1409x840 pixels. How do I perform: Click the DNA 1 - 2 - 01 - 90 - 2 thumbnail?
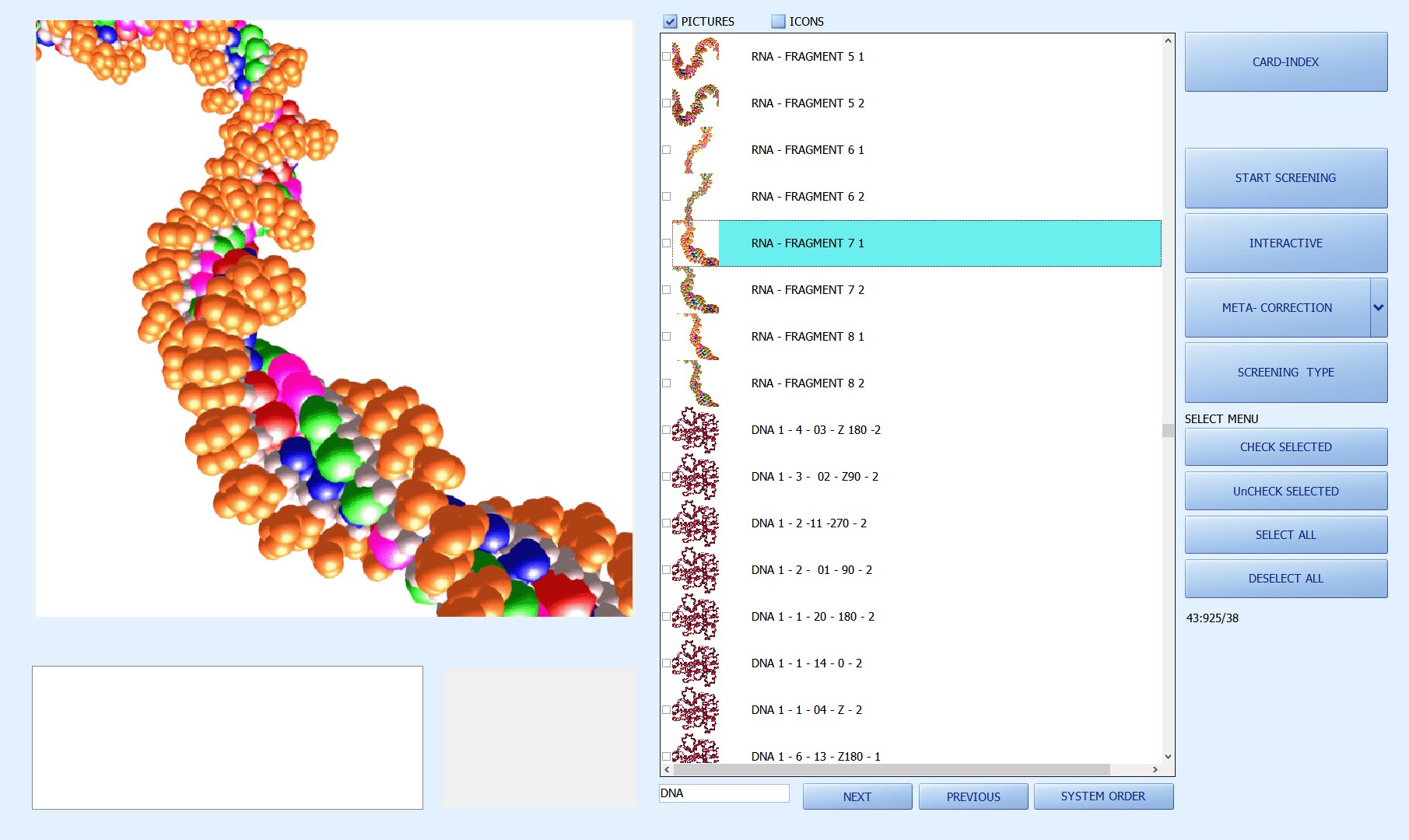pyautogui.click(x=696, y=570)
